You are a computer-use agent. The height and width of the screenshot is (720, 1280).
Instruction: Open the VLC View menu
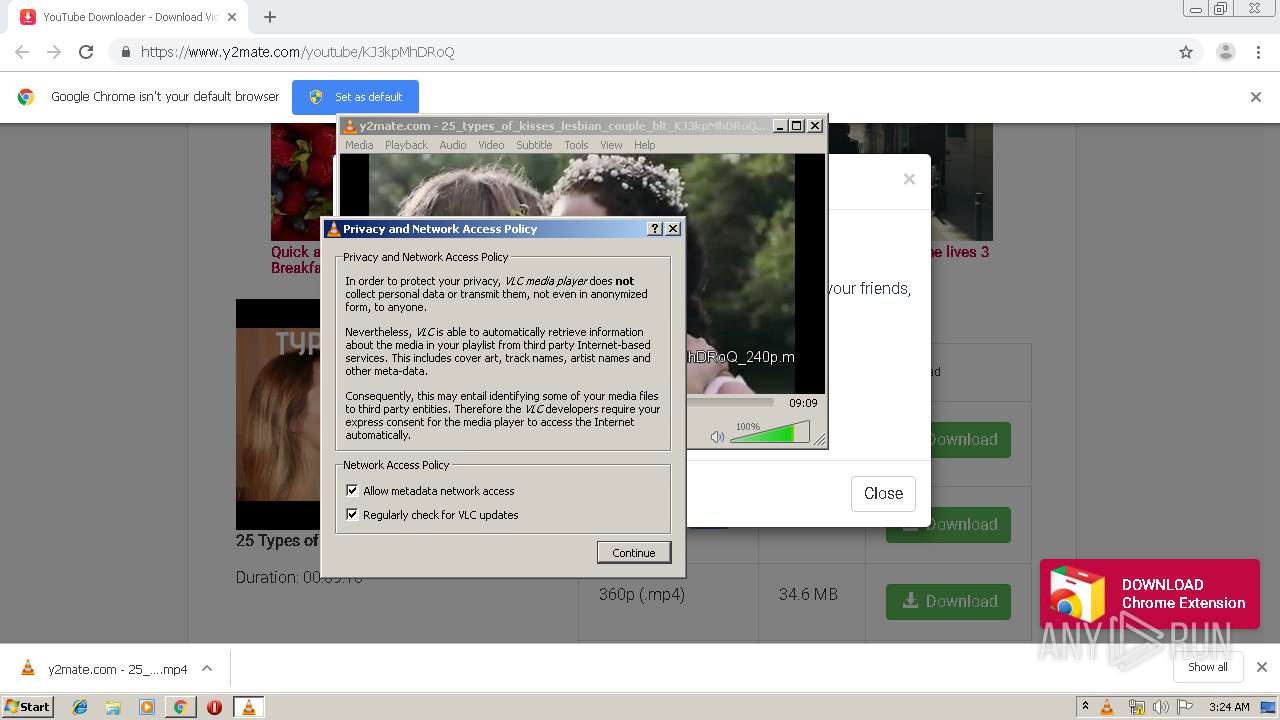(x=611, y=145)
